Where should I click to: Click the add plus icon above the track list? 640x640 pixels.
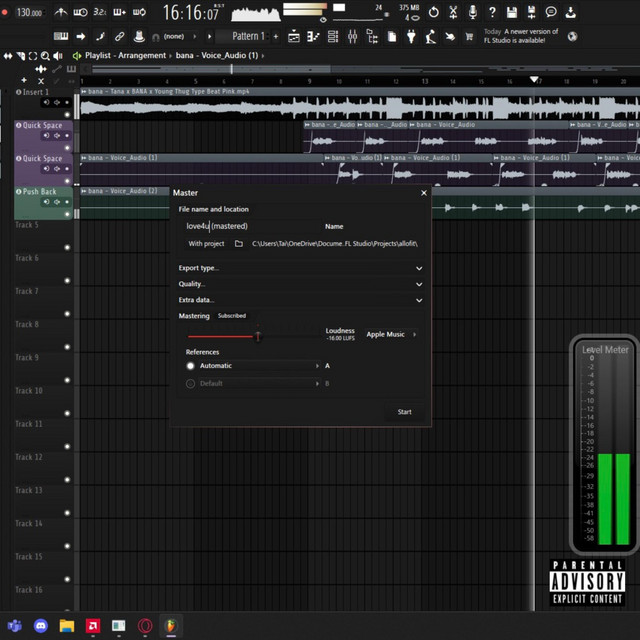coord(24,80)
